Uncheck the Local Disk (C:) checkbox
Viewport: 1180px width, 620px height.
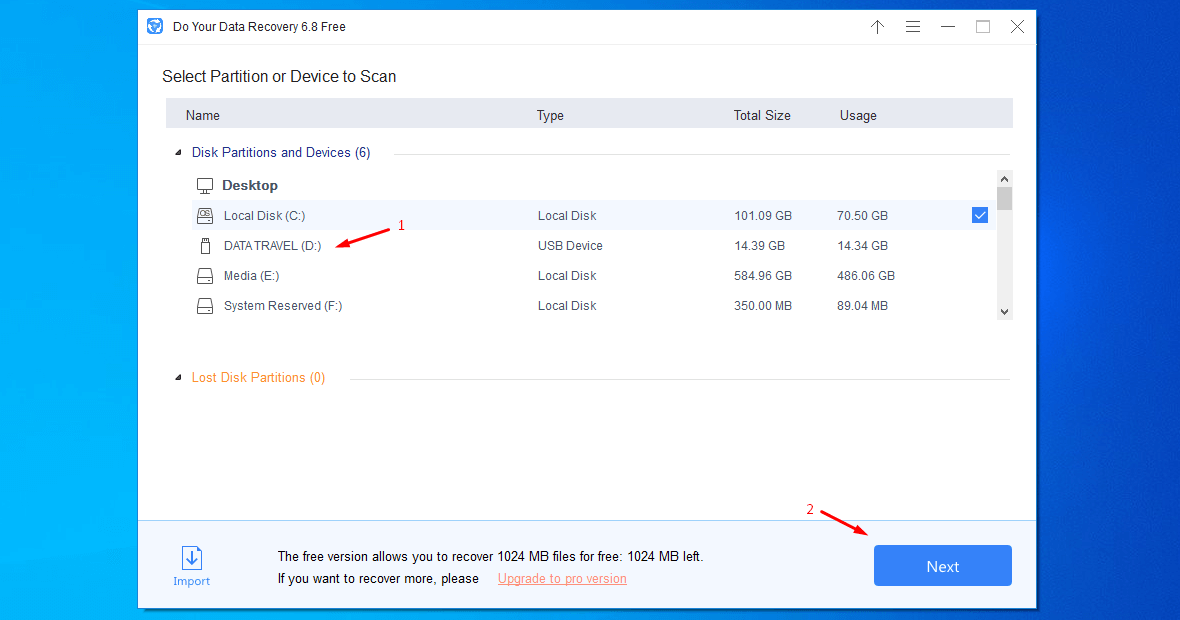[980, 215]
